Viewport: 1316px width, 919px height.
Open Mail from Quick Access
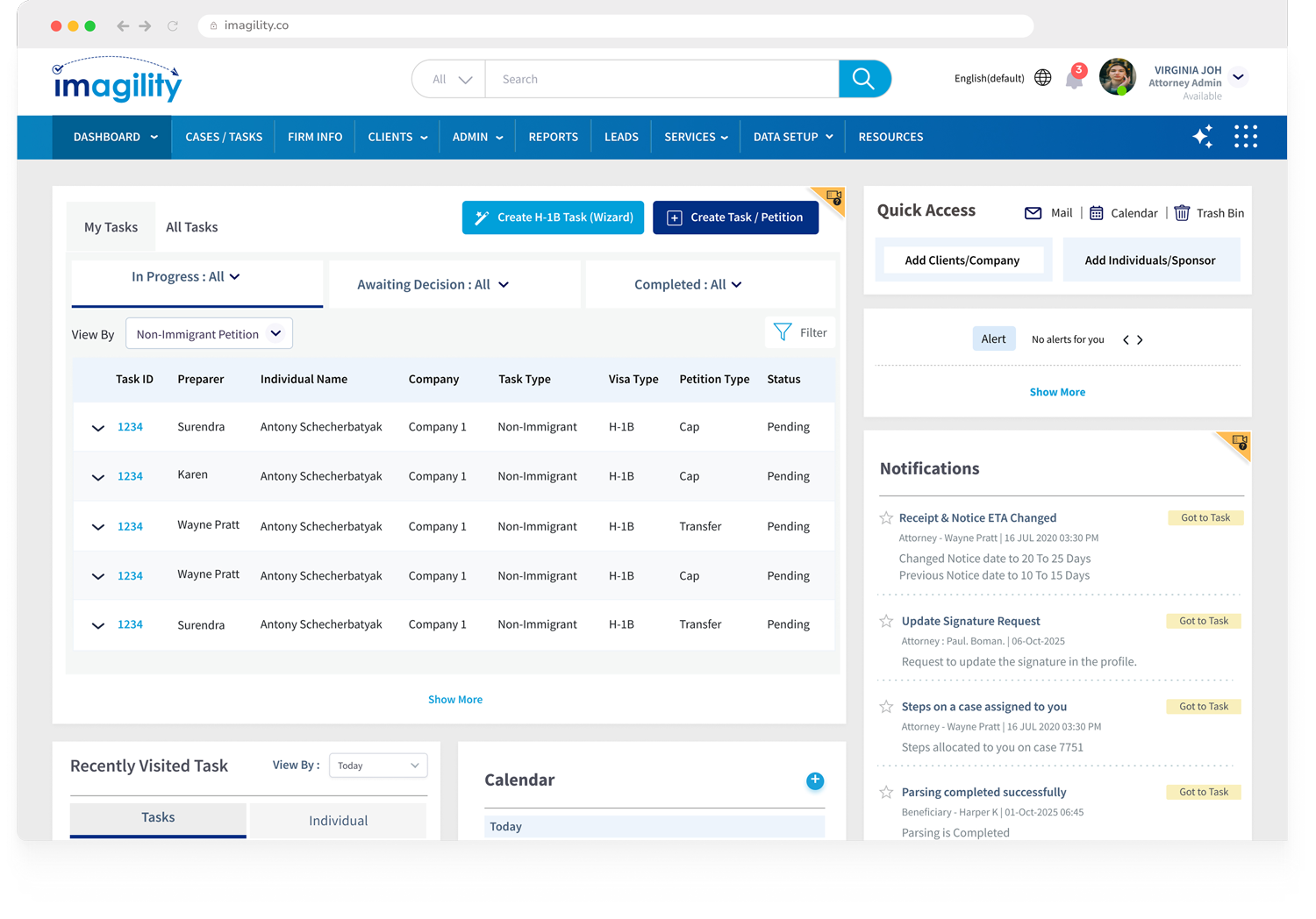click(x=1033, y=213)
